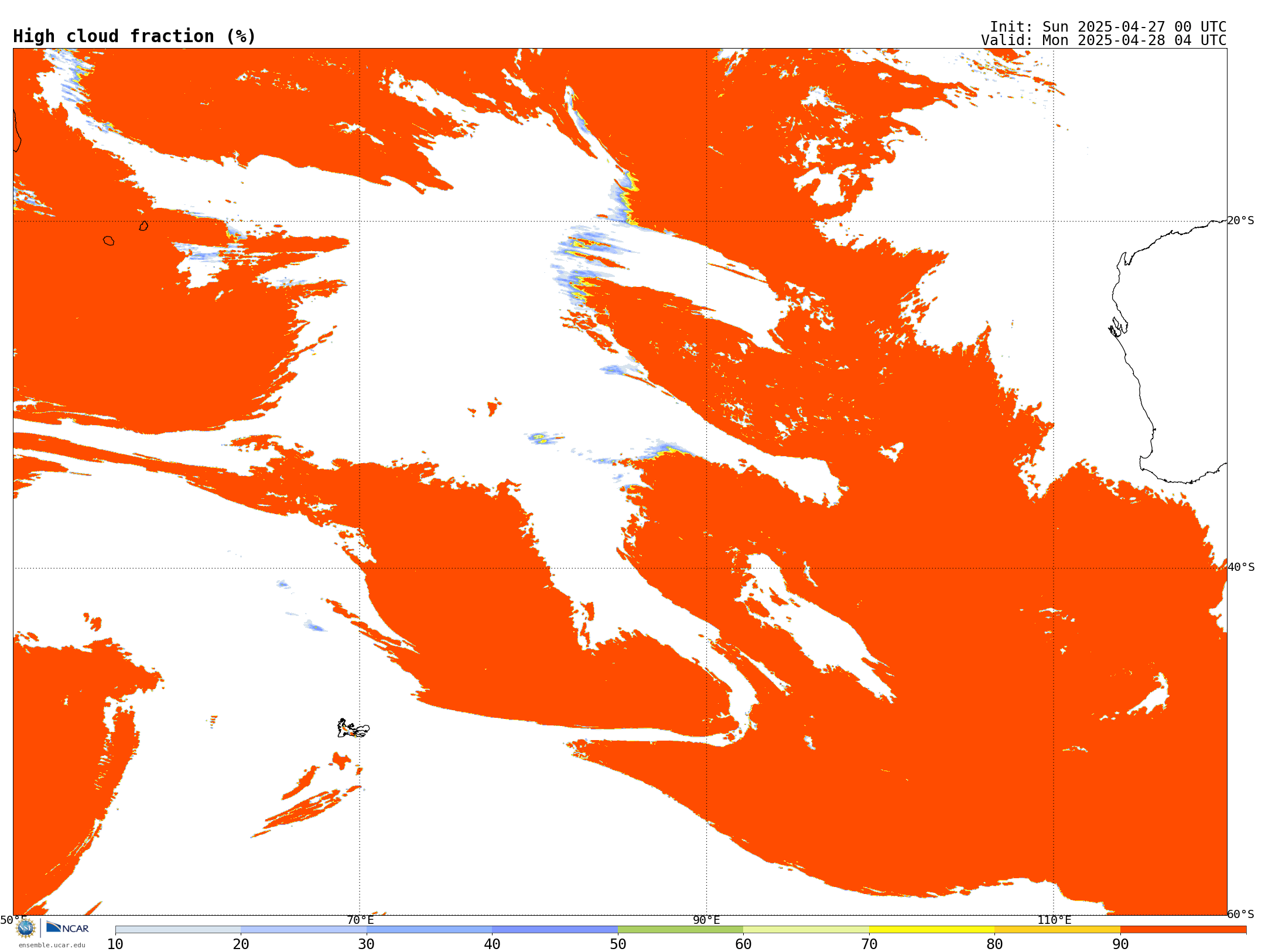Click the 60°S latitude label
The height and width of the screenshot is (952, 1265).
[1240, 914]
